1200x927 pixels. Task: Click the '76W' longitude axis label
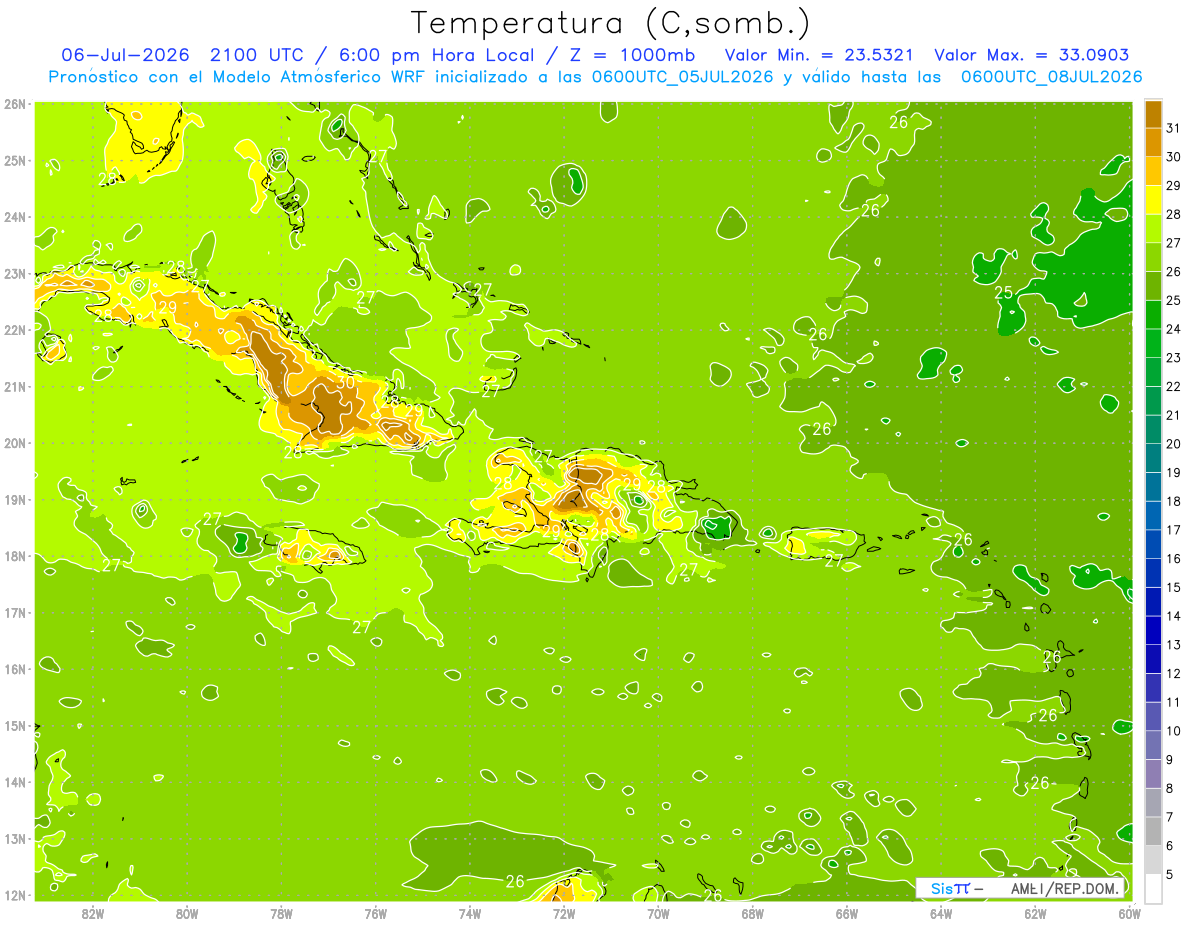[375, 913]
